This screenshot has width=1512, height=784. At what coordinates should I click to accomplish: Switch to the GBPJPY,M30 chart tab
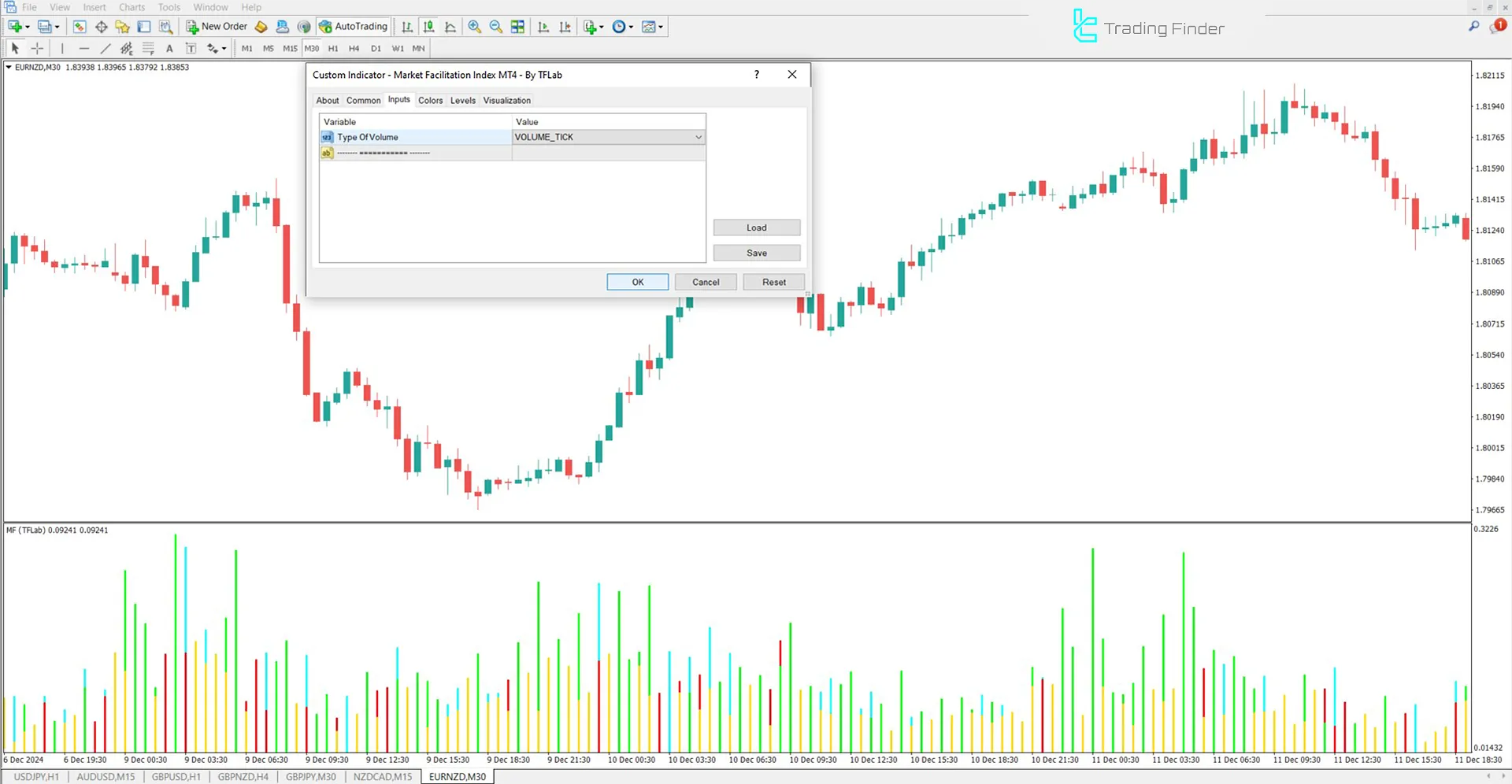[x=311, y=776]
